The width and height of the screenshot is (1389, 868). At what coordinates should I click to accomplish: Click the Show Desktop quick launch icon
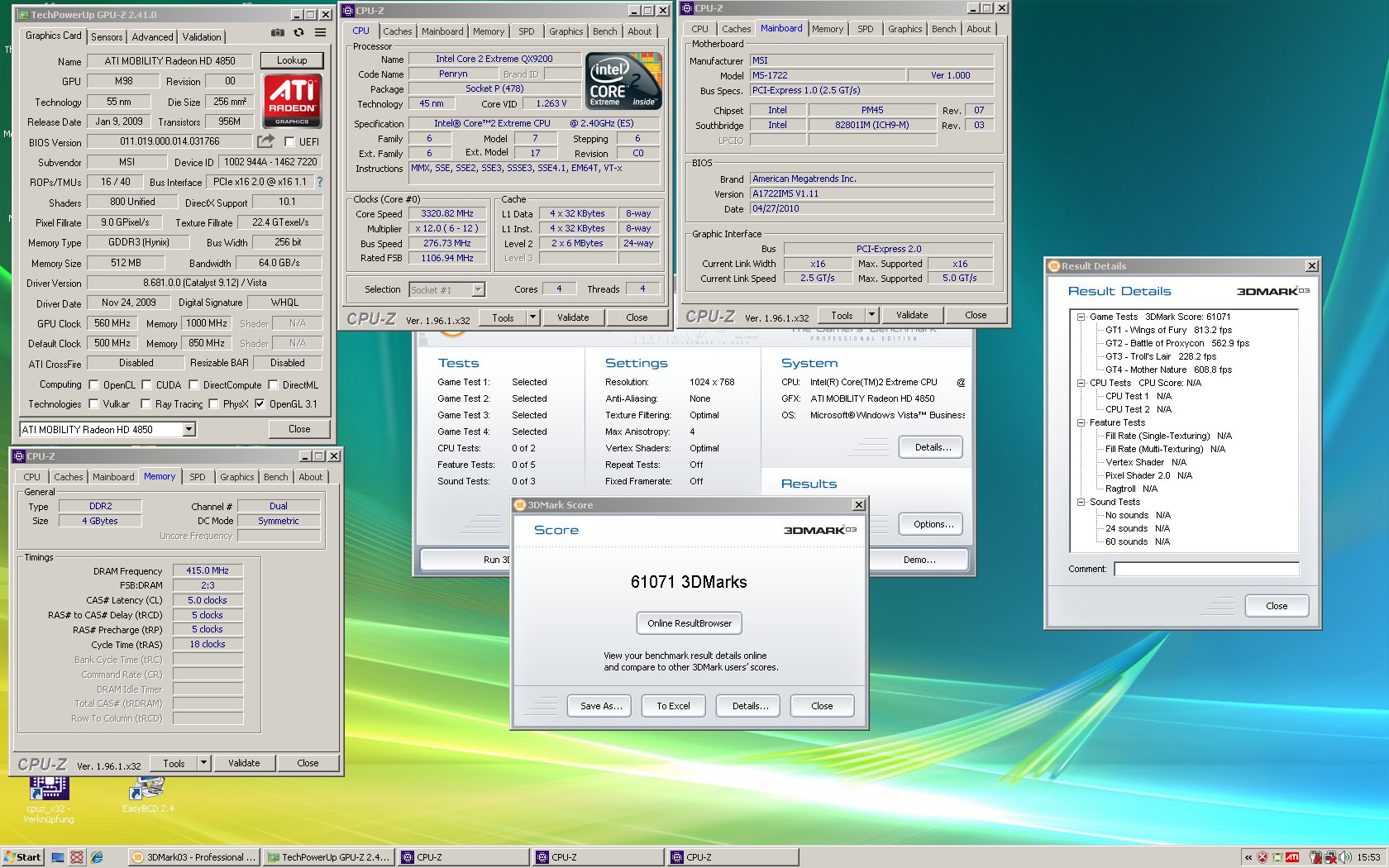pyautogui.click(x=58, y=857)
